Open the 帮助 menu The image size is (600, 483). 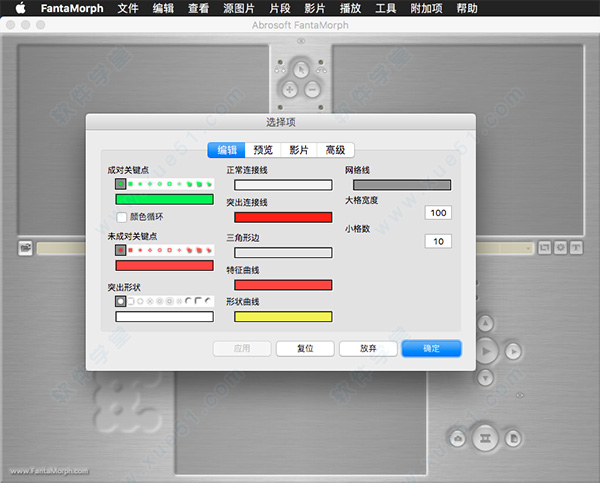pyautogui.click(x=467, y=8)
